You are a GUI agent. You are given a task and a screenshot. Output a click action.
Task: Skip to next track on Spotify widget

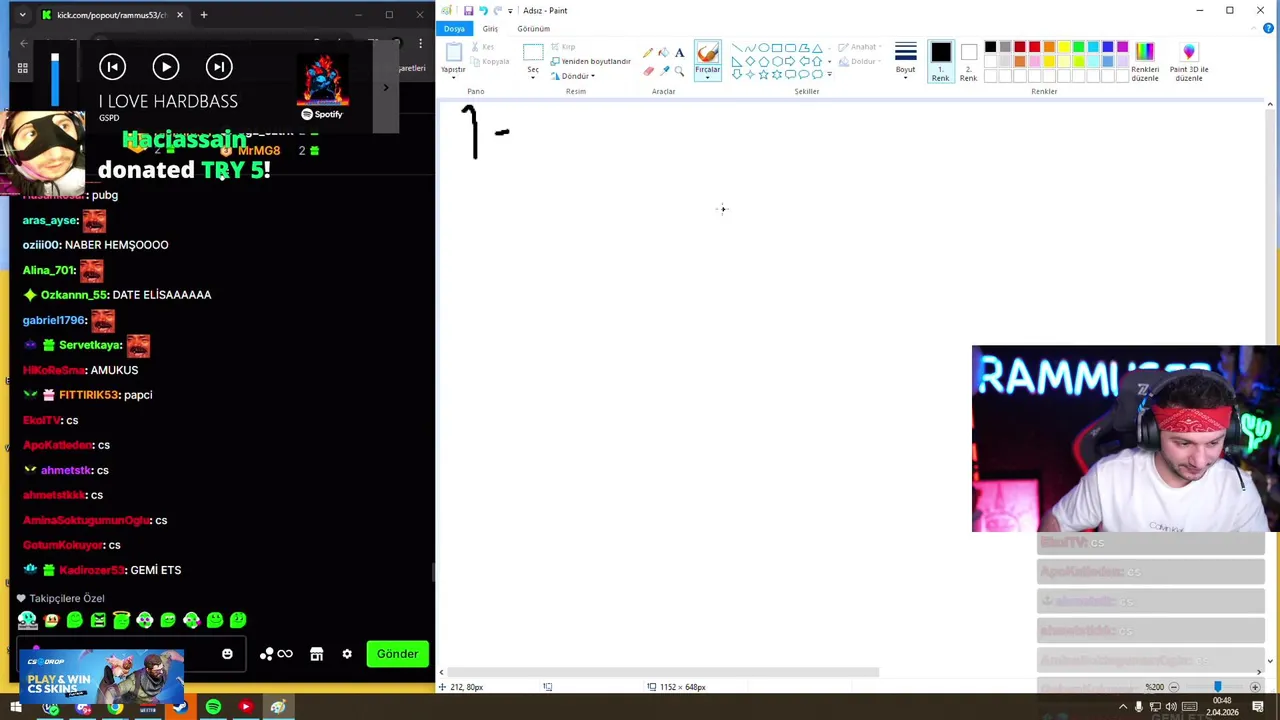coord(219,67)
